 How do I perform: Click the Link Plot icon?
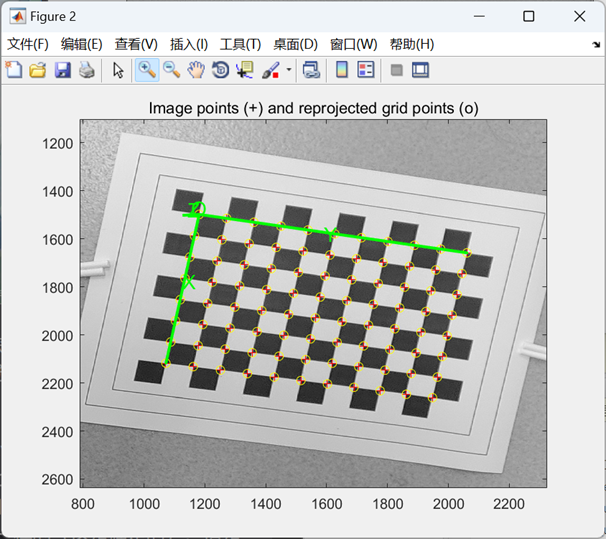click(x=311, y=70)
